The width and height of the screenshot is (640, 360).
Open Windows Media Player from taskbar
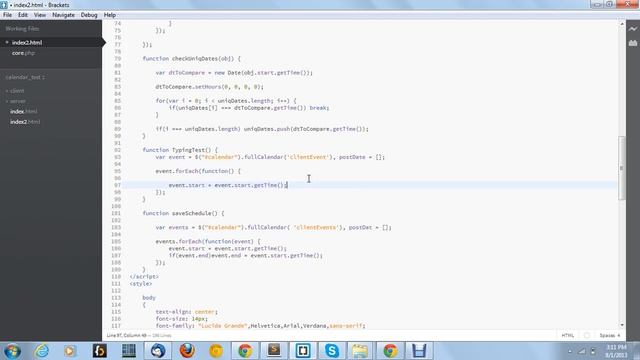[x=70, y=351]
